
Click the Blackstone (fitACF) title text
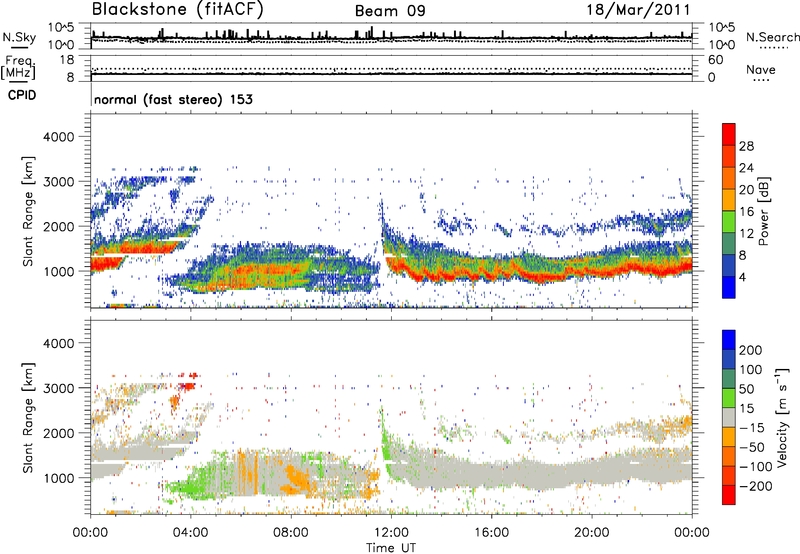[177, 10]
